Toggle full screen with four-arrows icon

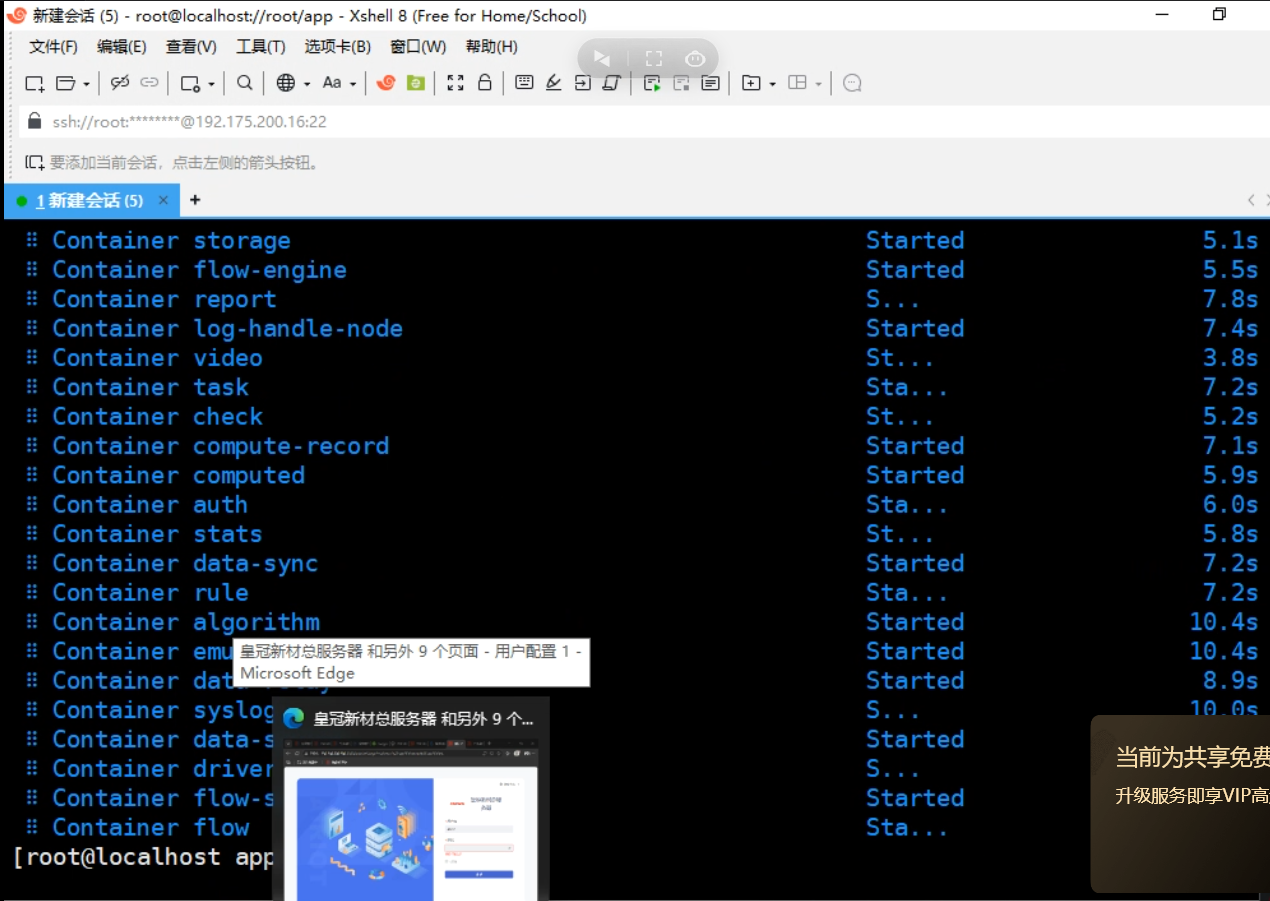455,83
